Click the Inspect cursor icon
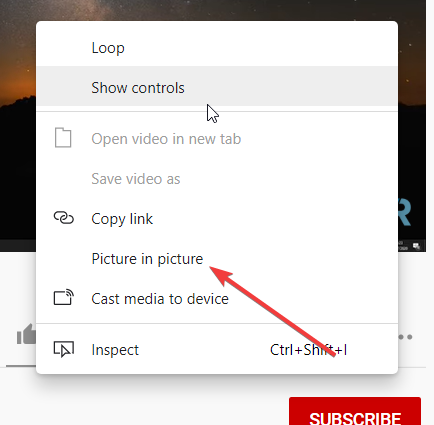 (63, 349)
